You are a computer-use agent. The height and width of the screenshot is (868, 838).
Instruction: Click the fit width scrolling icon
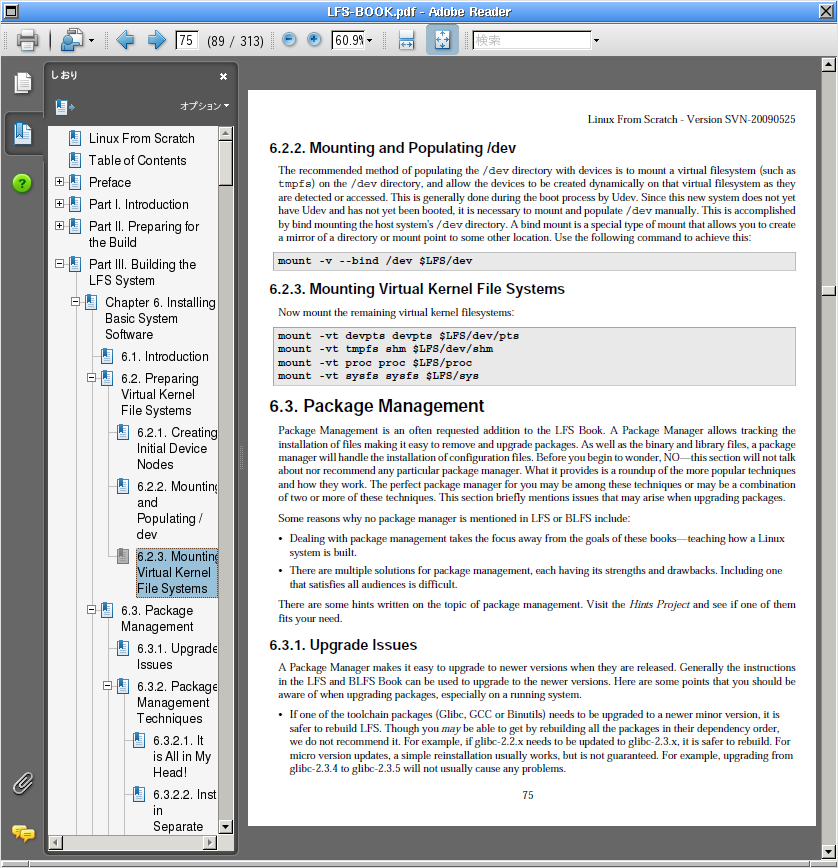(406, 40)
